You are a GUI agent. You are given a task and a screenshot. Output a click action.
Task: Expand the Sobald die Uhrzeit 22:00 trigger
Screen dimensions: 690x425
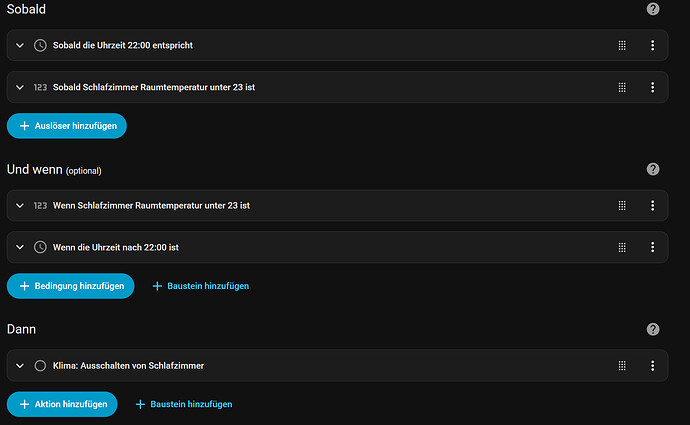point(20,45)
